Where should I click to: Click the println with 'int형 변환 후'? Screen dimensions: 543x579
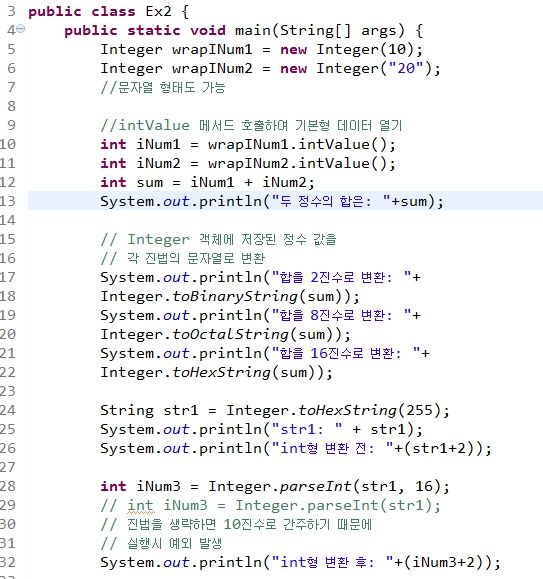300,563
